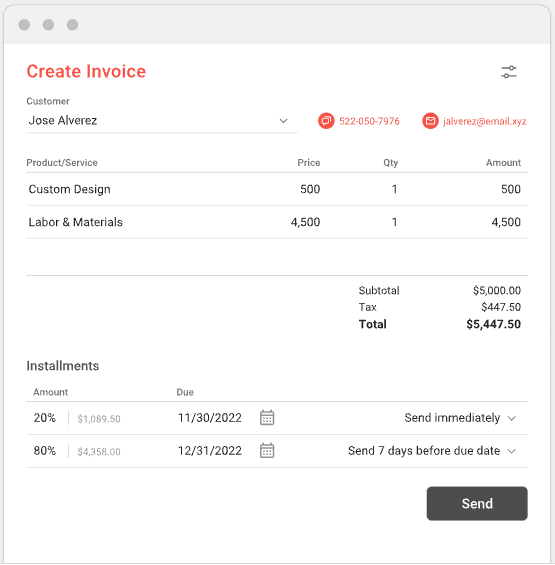The image size is (555, 565).
Task: Click the Labor & Materials product name
Action: click(76, 222)
